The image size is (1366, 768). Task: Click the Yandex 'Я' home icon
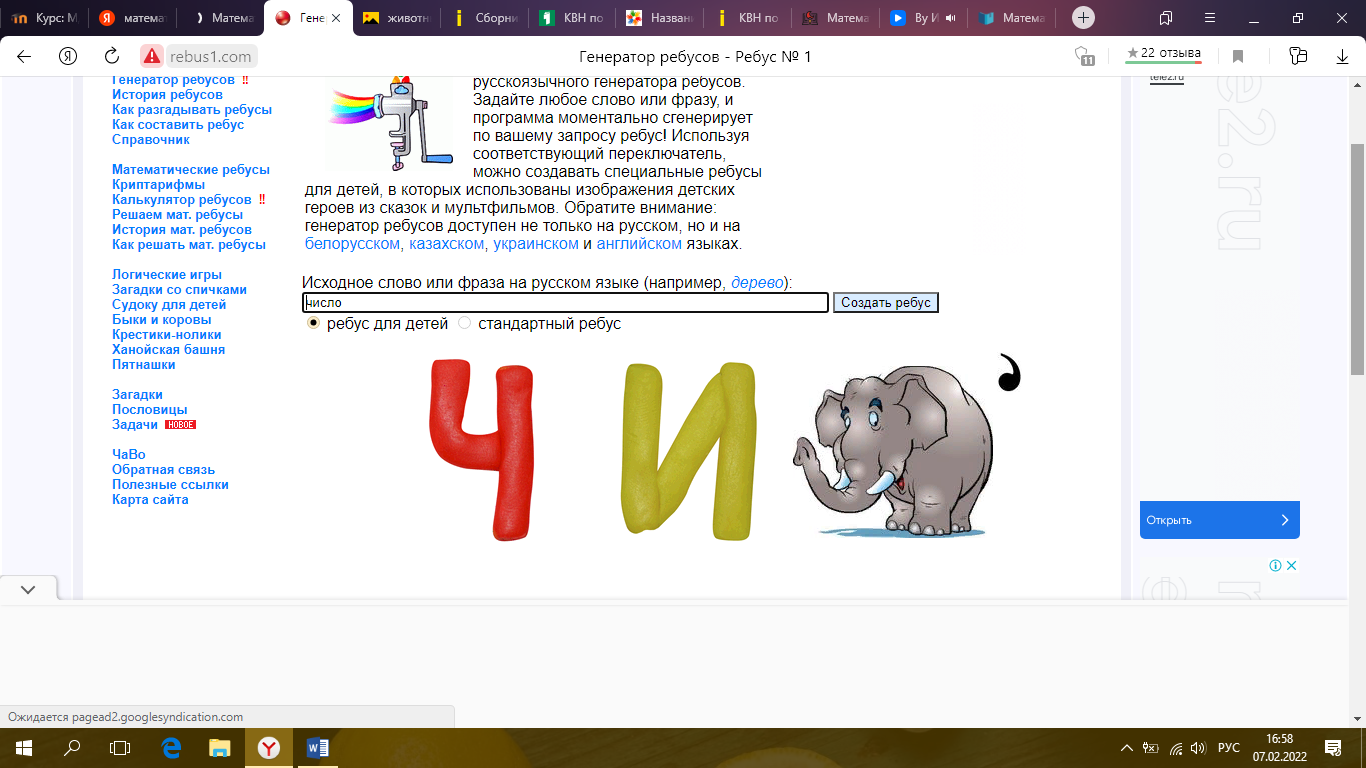click(68, 56)
